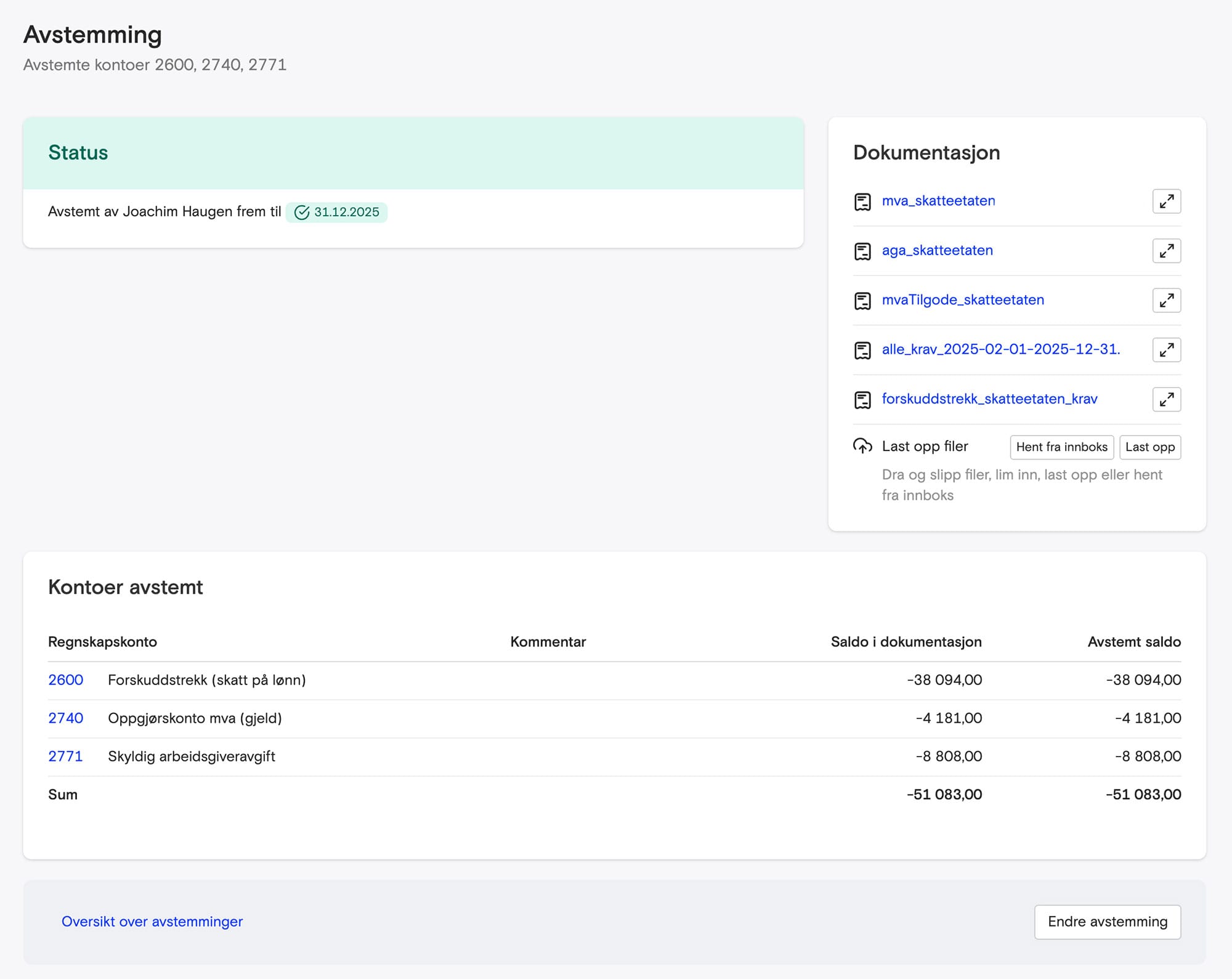The image size is (1232, 979).
Task: Expand the forskuddstrekk_skatteetaten_krav document preview
Action: (x=1166, y=400)
